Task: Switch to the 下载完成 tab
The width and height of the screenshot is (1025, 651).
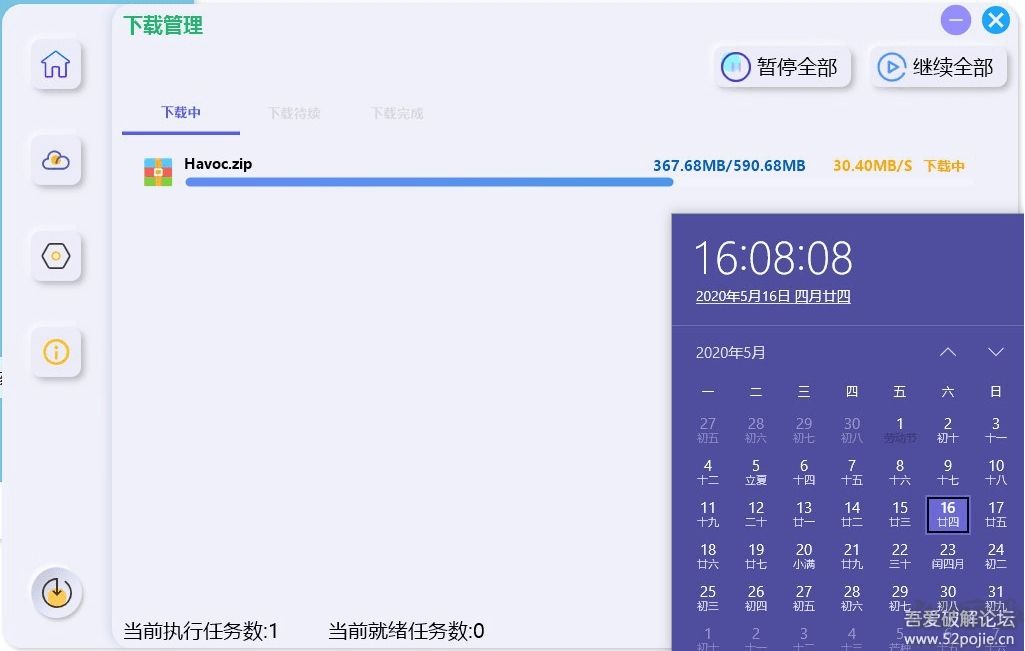Action: tap(397, 113)
